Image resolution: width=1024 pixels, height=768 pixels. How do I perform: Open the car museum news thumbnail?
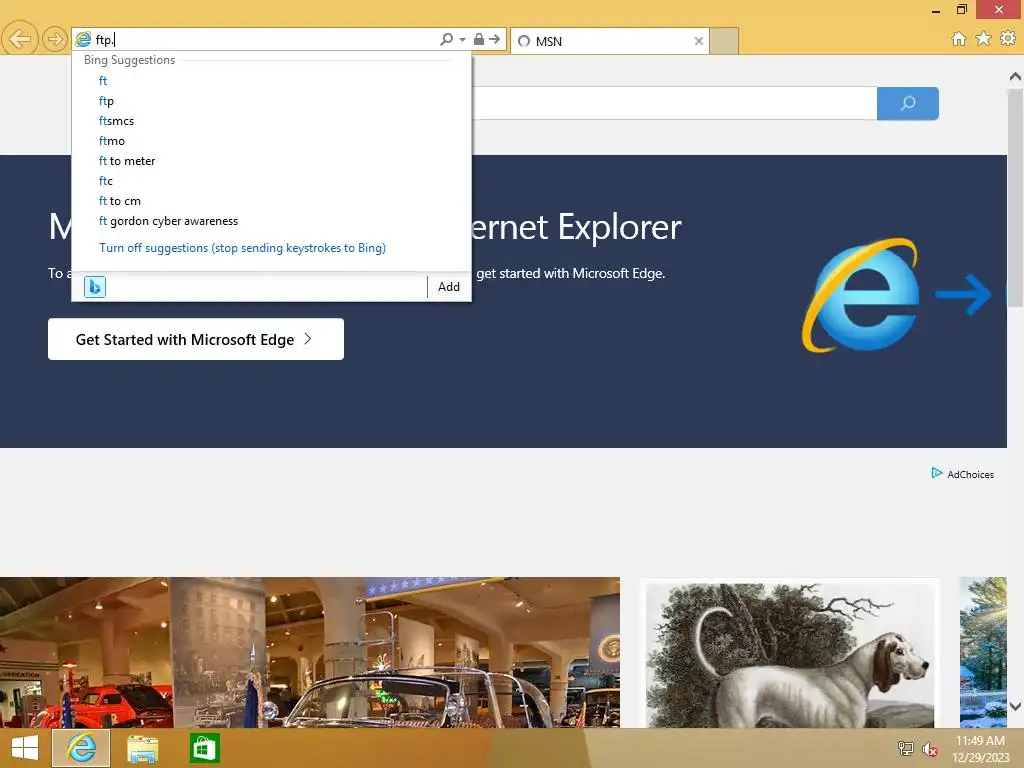pos(310,652)
